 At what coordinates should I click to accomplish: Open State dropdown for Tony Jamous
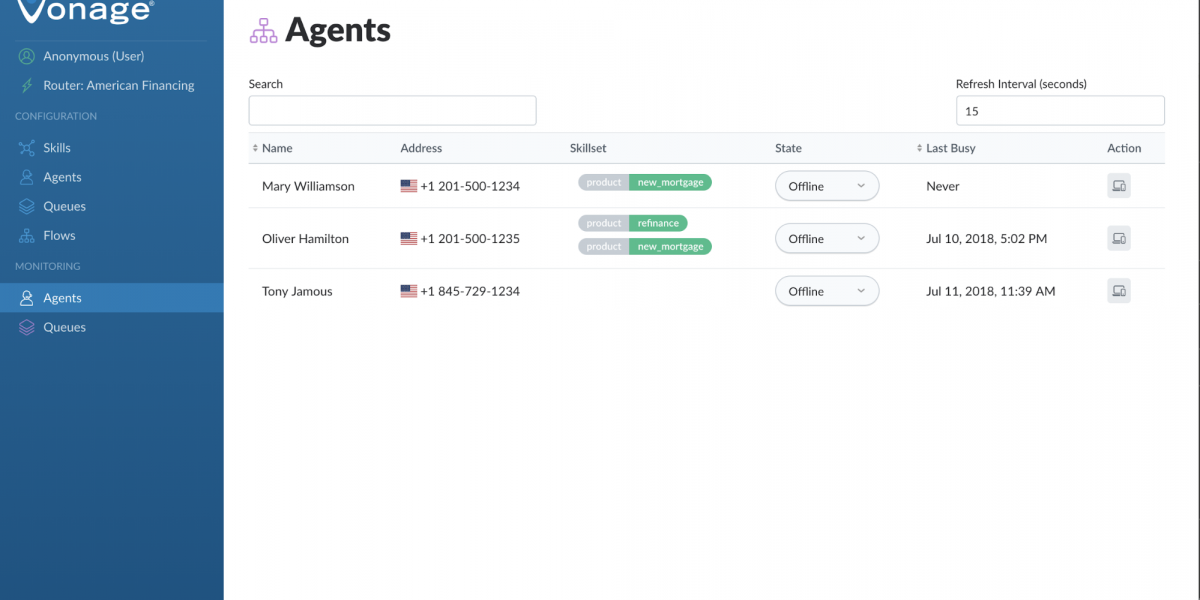tap(826, 291)
